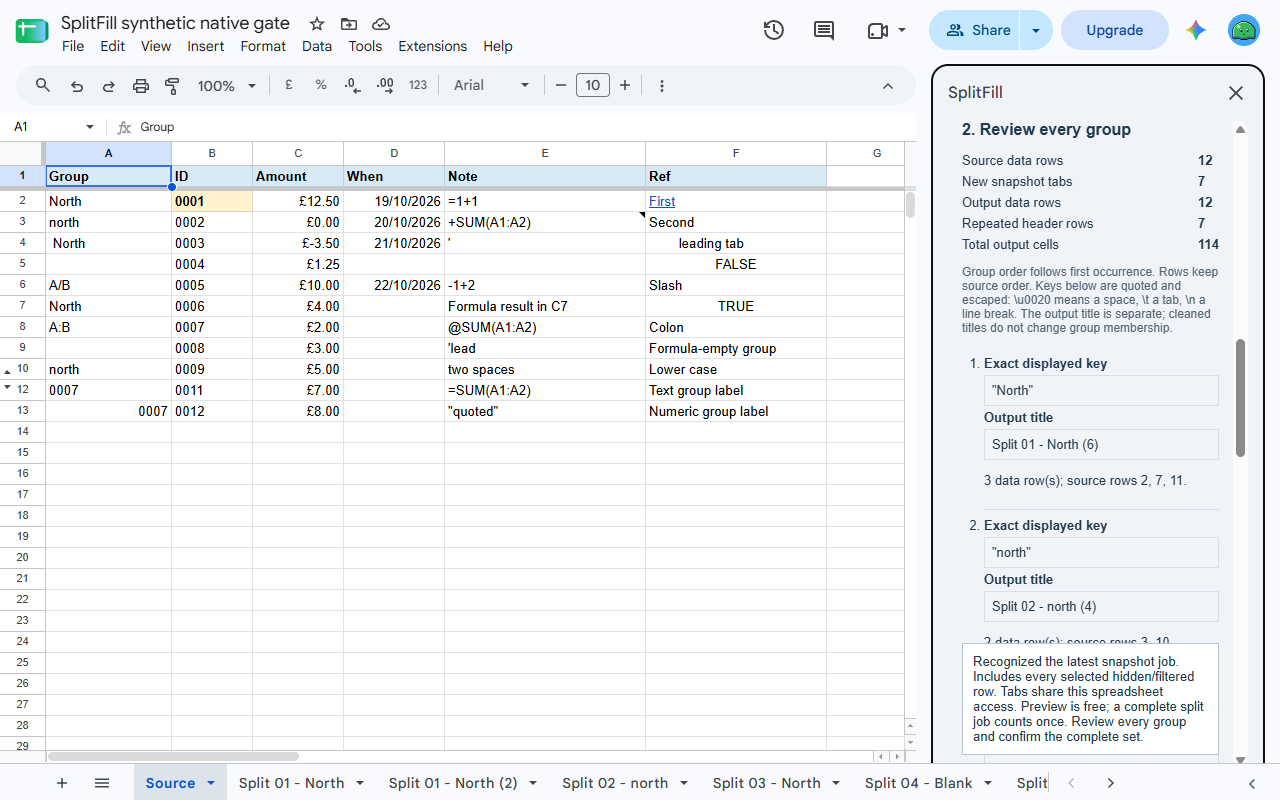Open the Format menu
This screenshot has width=1280, height=800.
point(263,46)
